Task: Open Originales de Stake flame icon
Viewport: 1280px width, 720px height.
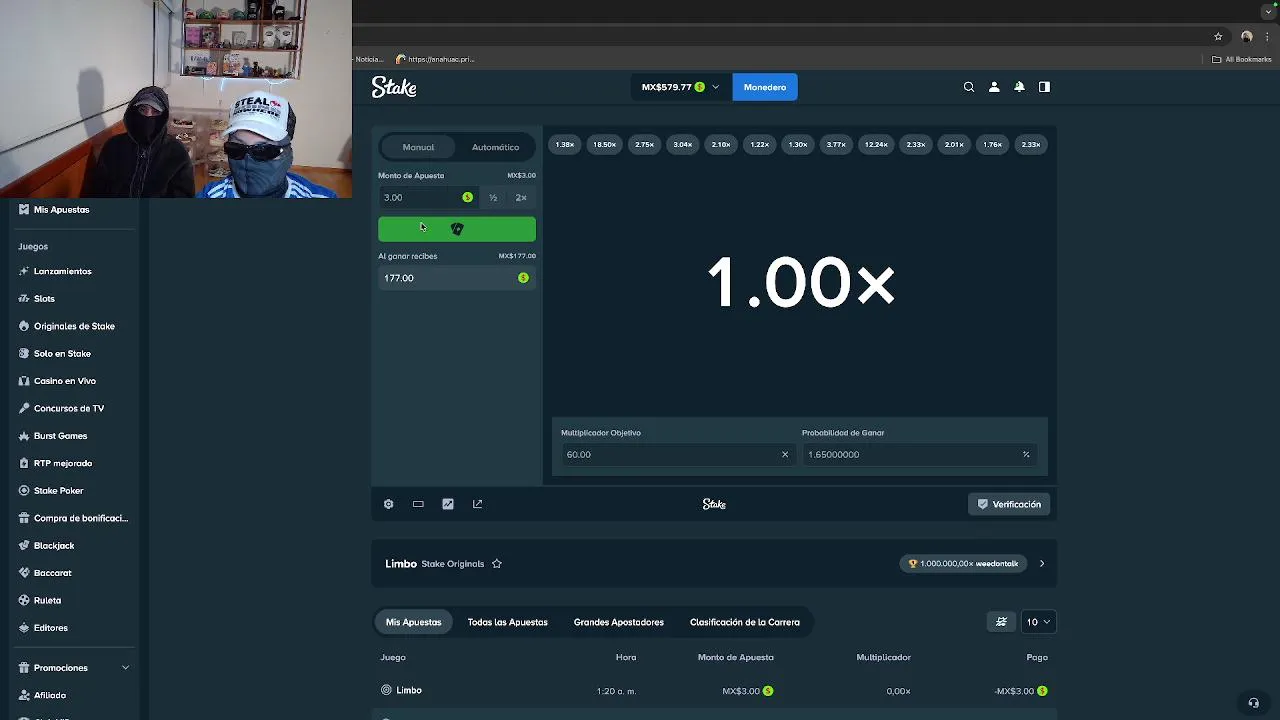Action: coord(23,326)
